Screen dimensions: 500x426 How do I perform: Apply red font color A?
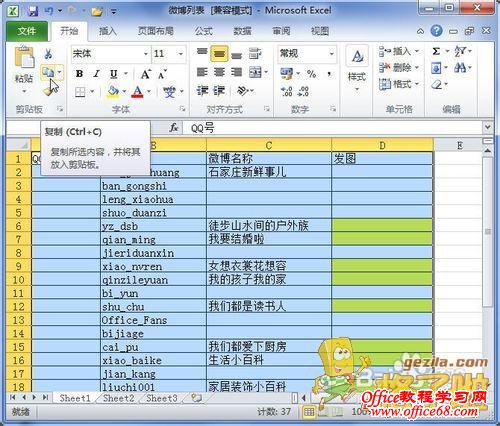[x=138, y=91]
